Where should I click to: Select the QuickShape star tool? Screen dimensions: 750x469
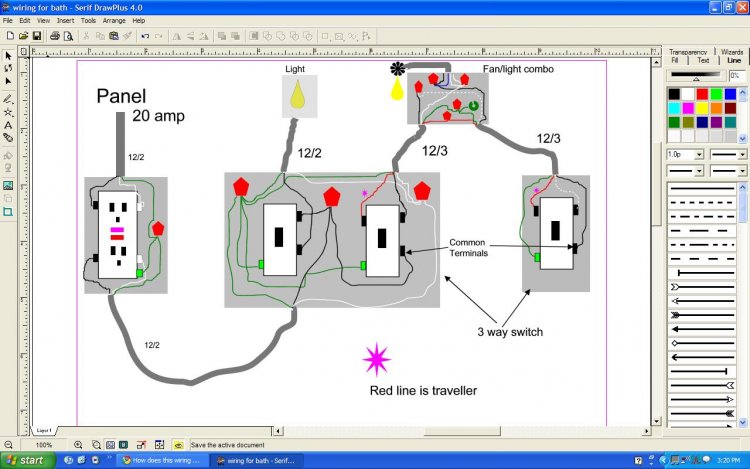[x=9, y=112]
